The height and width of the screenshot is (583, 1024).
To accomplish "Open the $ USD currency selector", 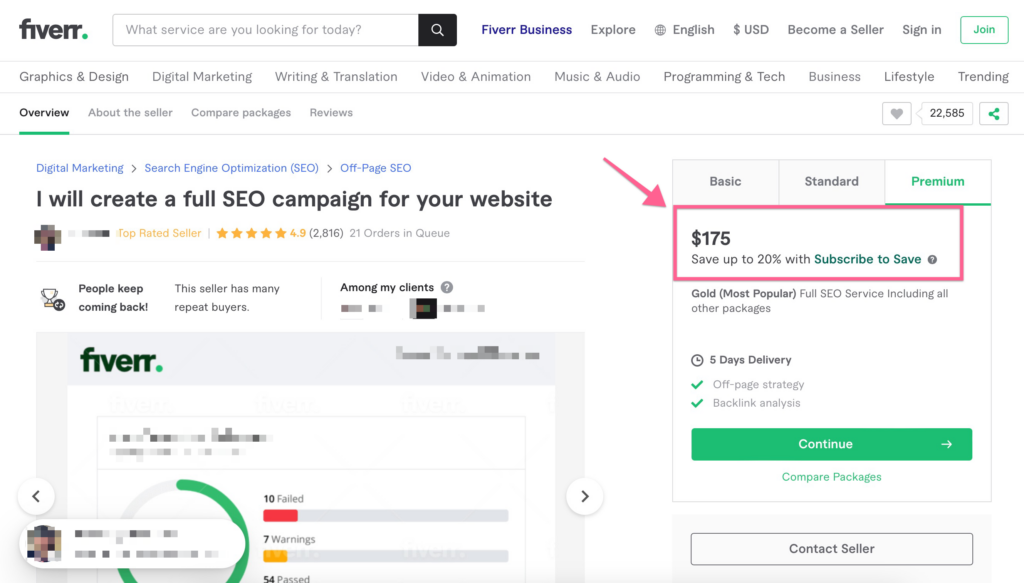I will click(751, 30).
